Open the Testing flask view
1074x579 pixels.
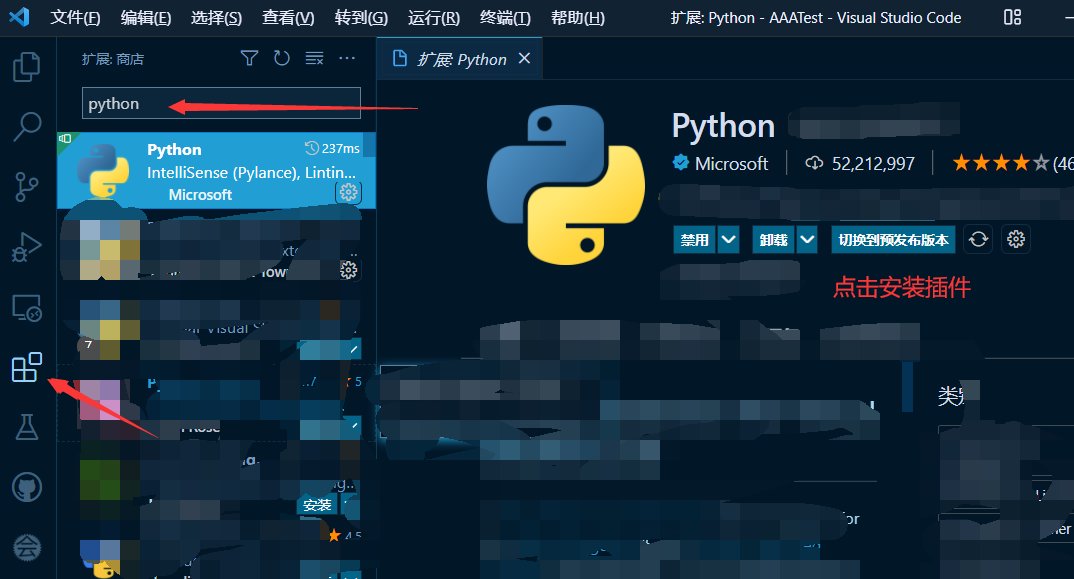(27, 427)
